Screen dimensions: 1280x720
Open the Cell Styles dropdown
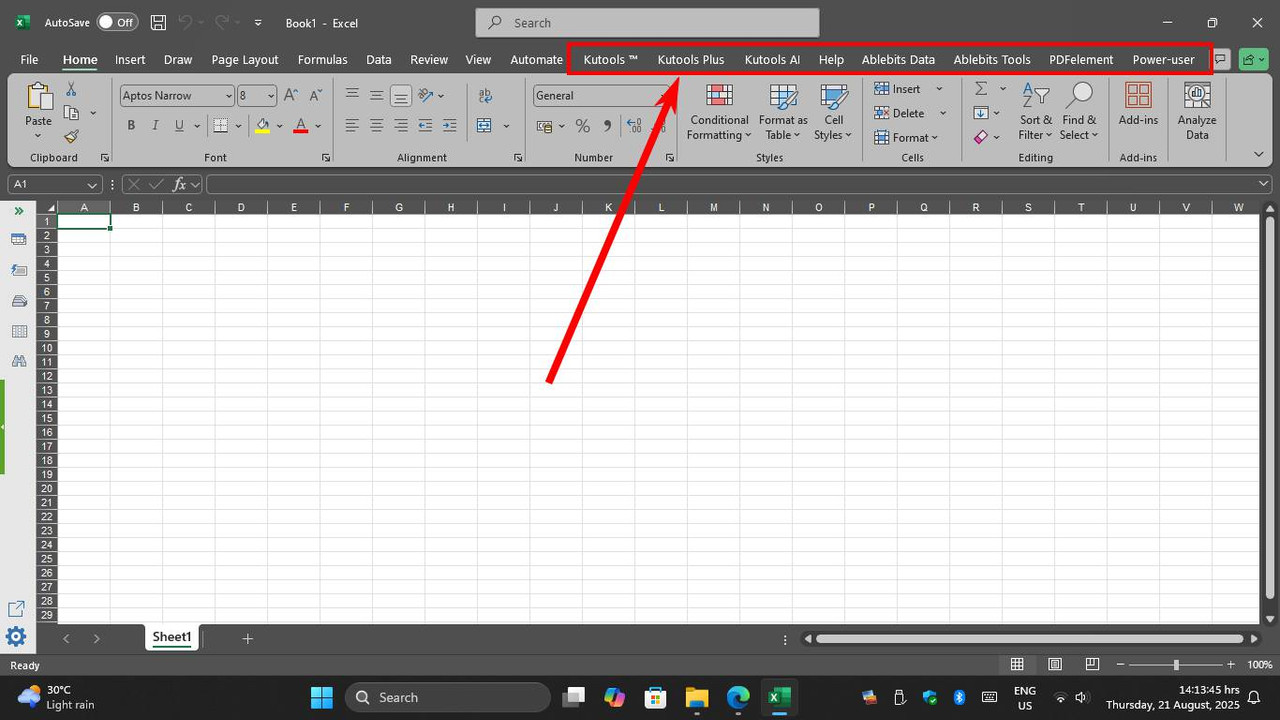coord(833,111)
